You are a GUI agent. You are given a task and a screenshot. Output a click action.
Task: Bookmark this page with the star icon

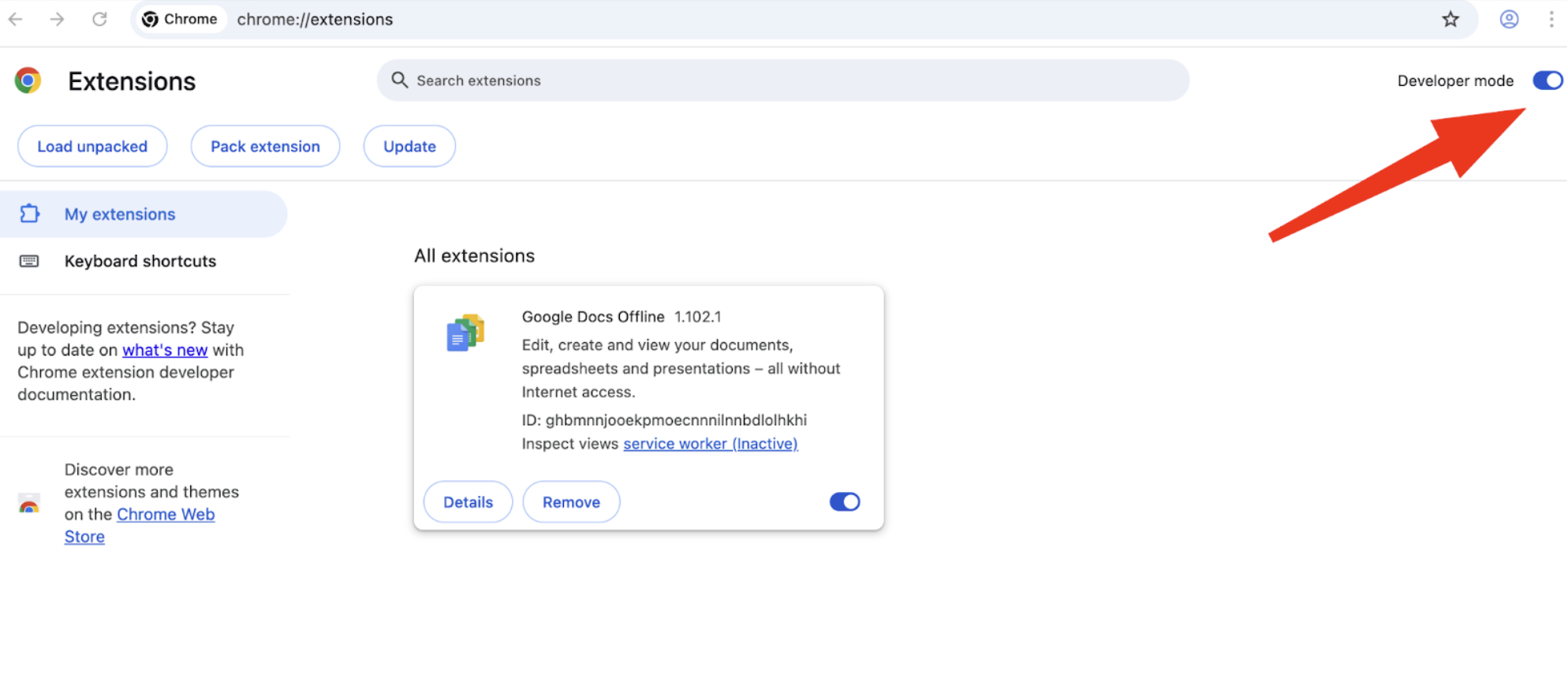click(x=1450, y=19)
